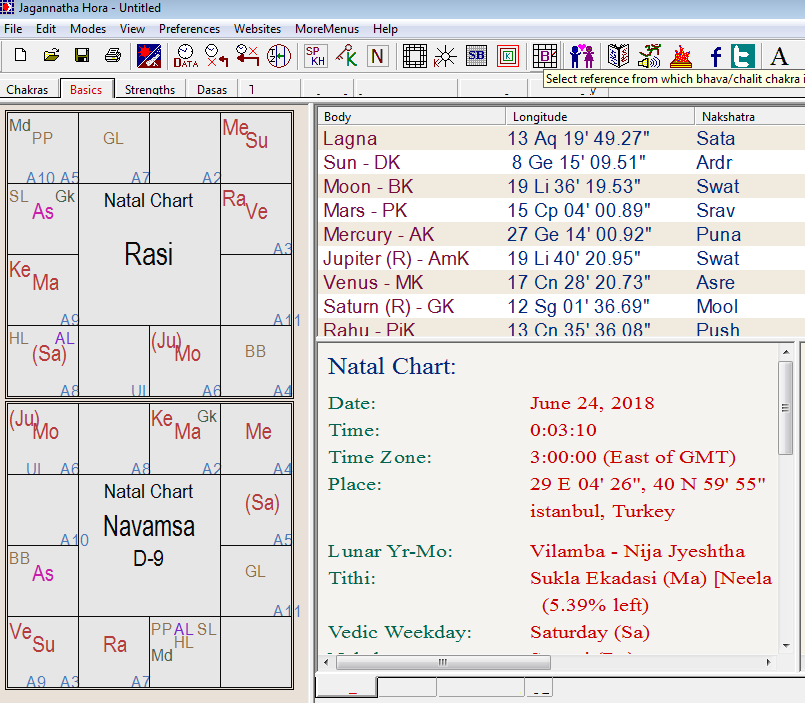This screenshot has width=805, height=703.
Task: Click the Rasi chart center label
Action: click(149, 254)
